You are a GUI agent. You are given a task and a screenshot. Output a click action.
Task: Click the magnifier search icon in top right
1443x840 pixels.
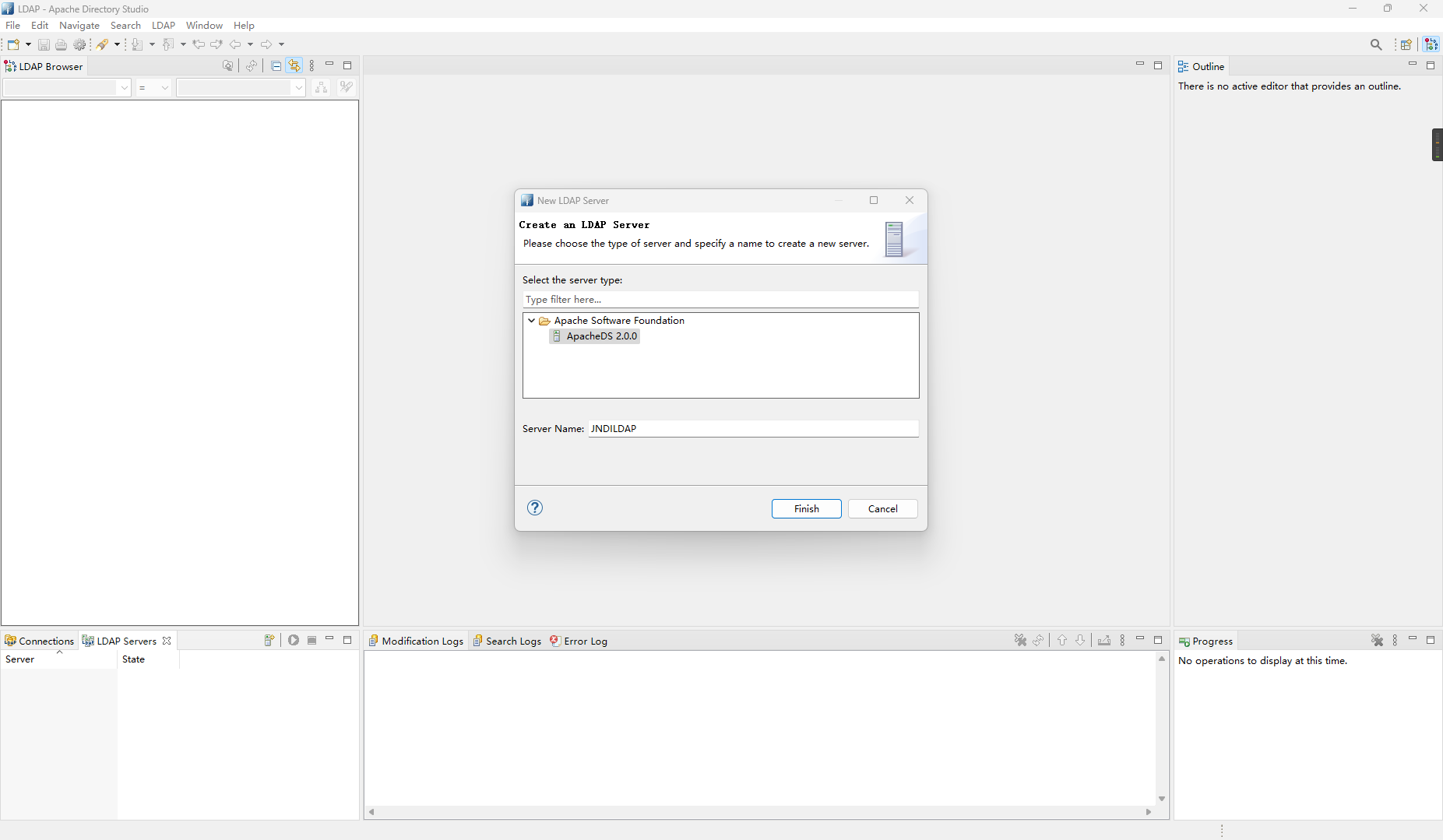click(1376, 44)
